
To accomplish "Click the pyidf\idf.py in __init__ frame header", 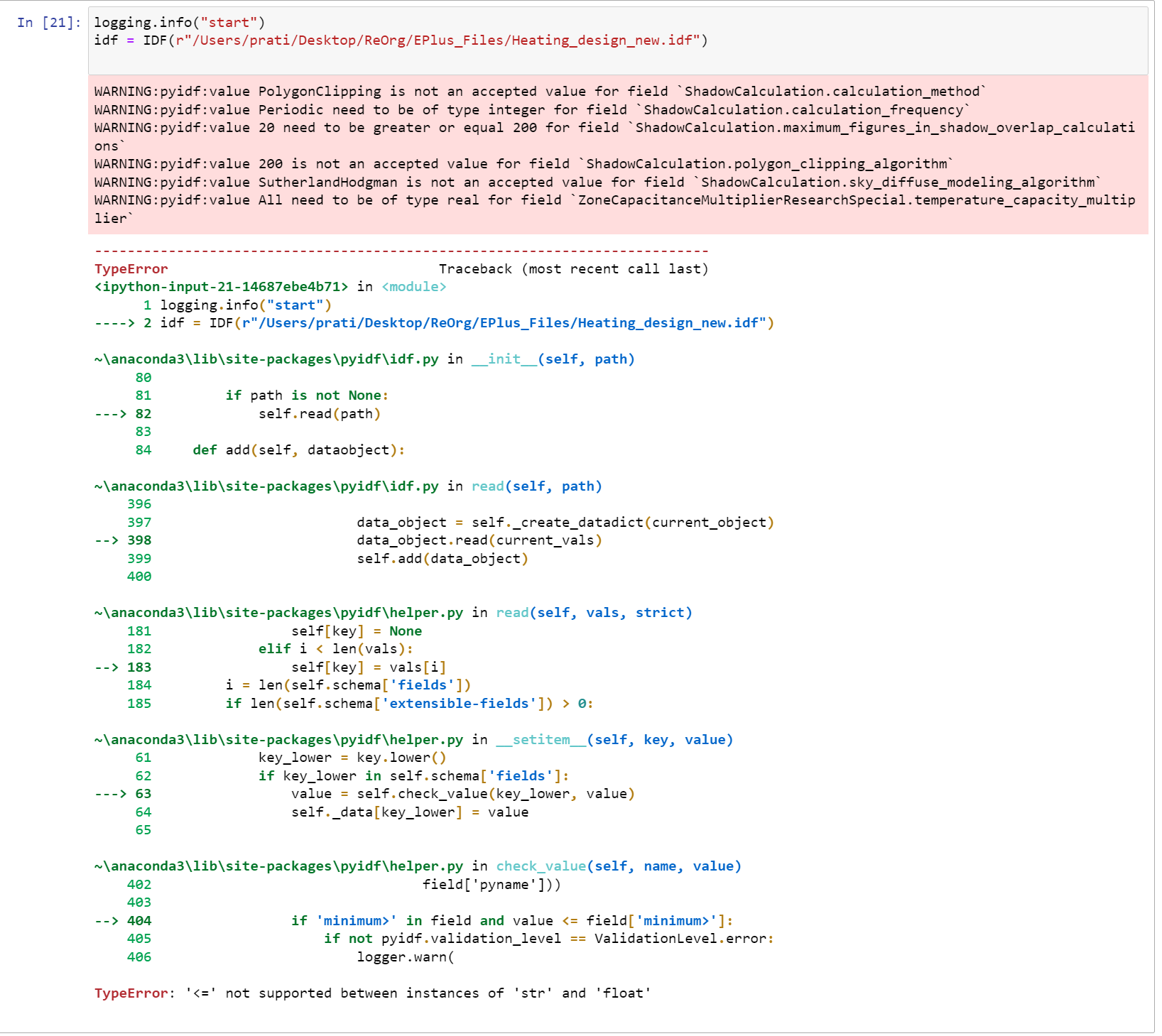I will [x=364, y=359].
